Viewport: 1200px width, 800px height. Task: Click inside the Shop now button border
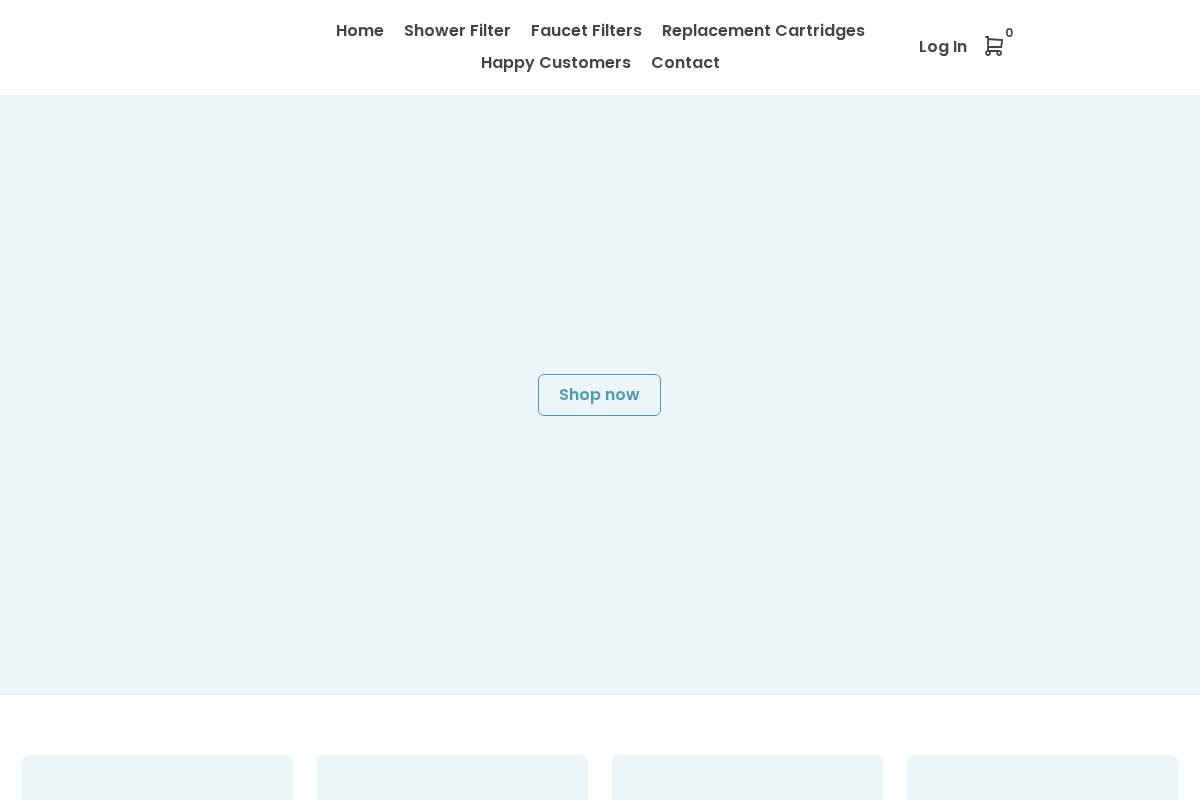(599, 395)
